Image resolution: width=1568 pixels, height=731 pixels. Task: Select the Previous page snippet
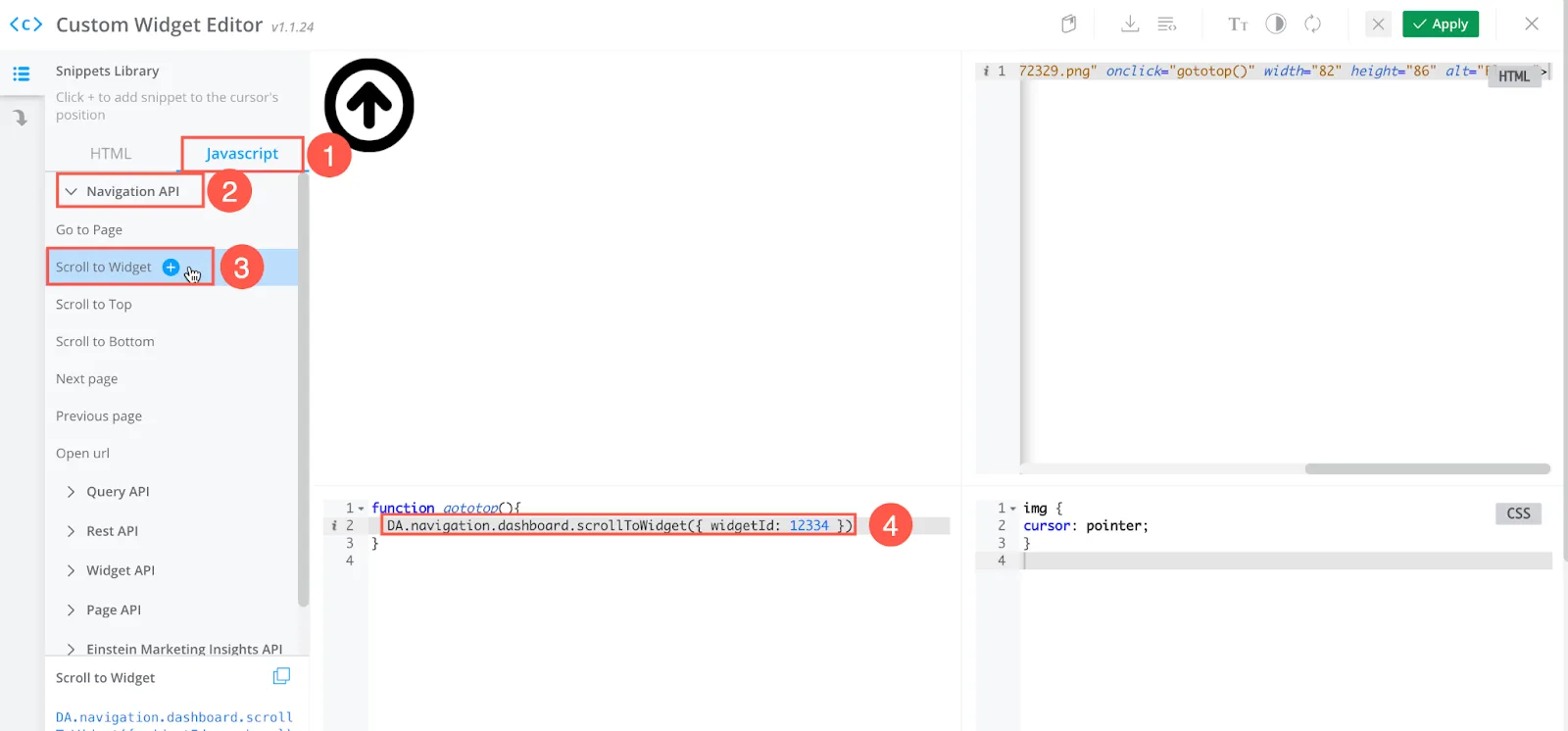[x=99, y=415]
